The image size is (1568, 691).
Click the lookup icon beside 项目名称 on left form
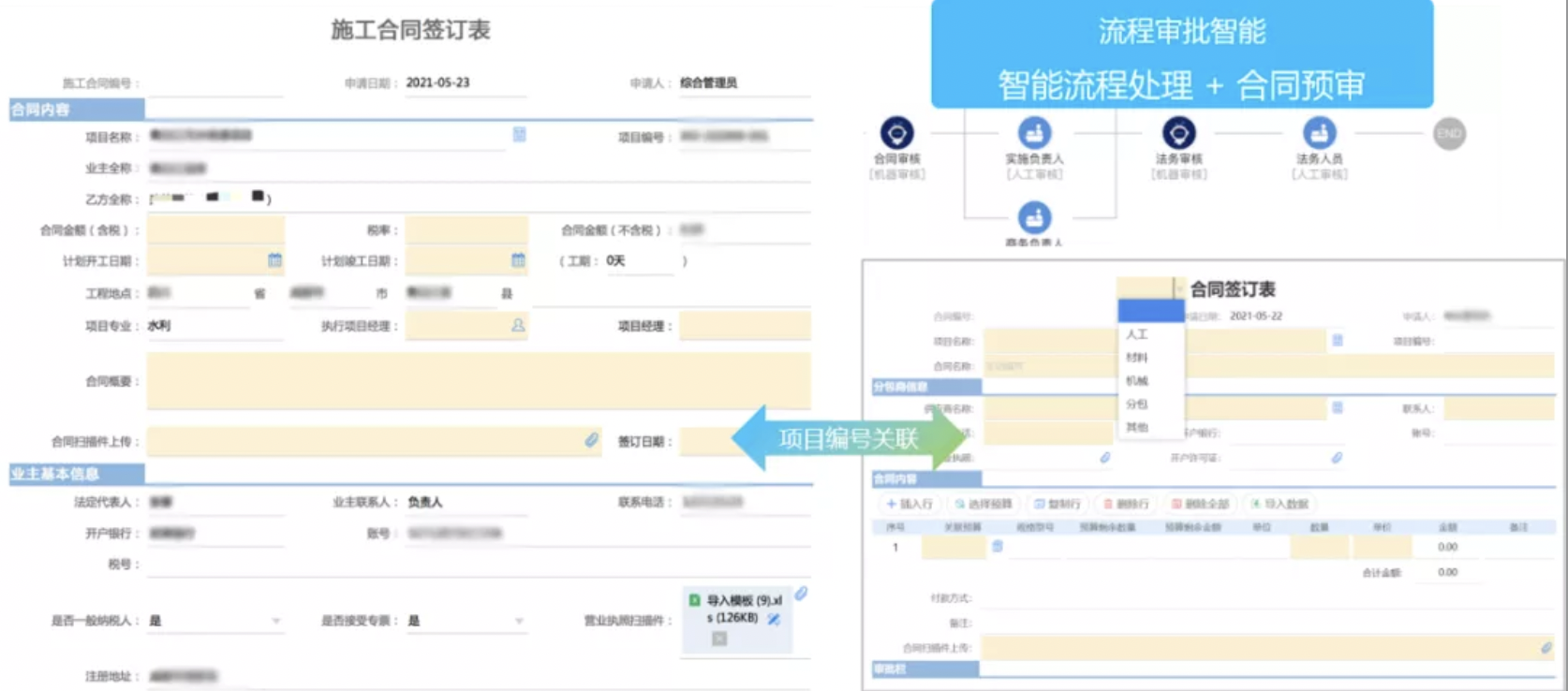click(519, 135)
